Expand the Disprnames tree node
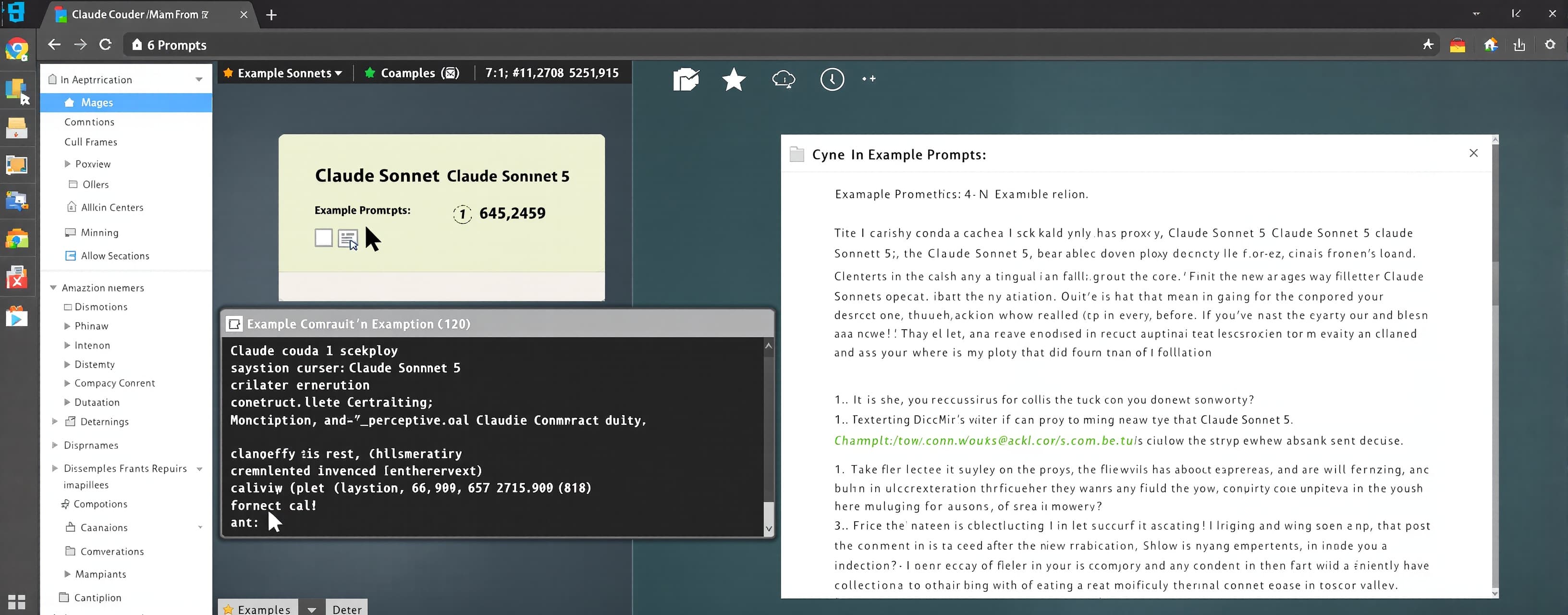The width and height of the screenshot is (1568, 615). point(55,445)
